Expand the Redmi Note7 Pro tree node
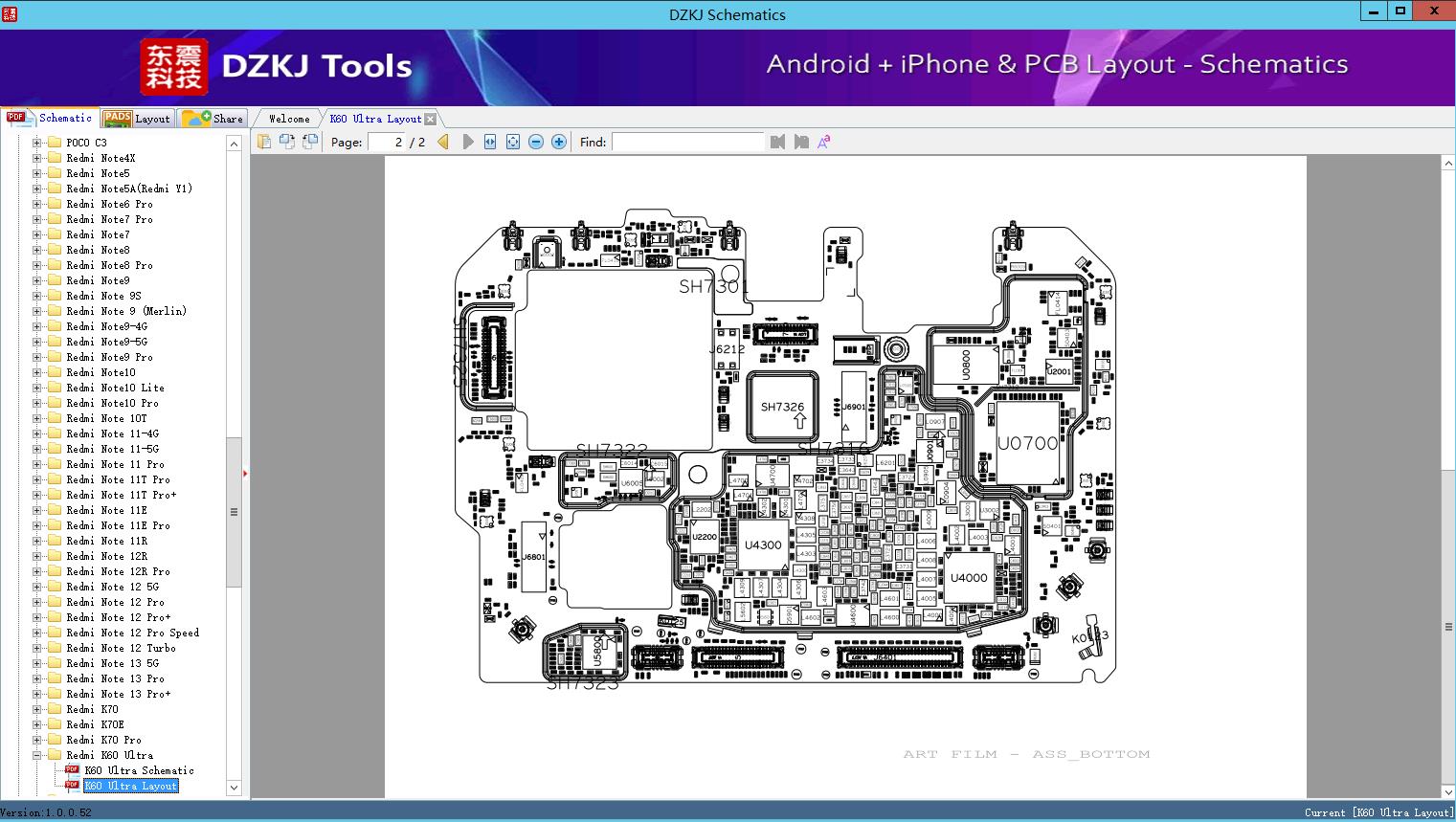 (x=37, y=219)
